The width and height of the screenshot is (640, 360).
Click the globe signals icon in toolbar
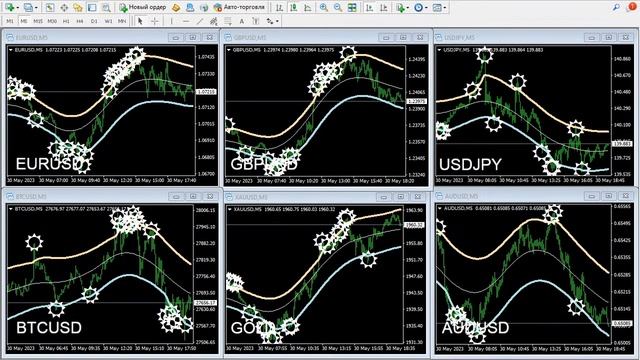204,7
